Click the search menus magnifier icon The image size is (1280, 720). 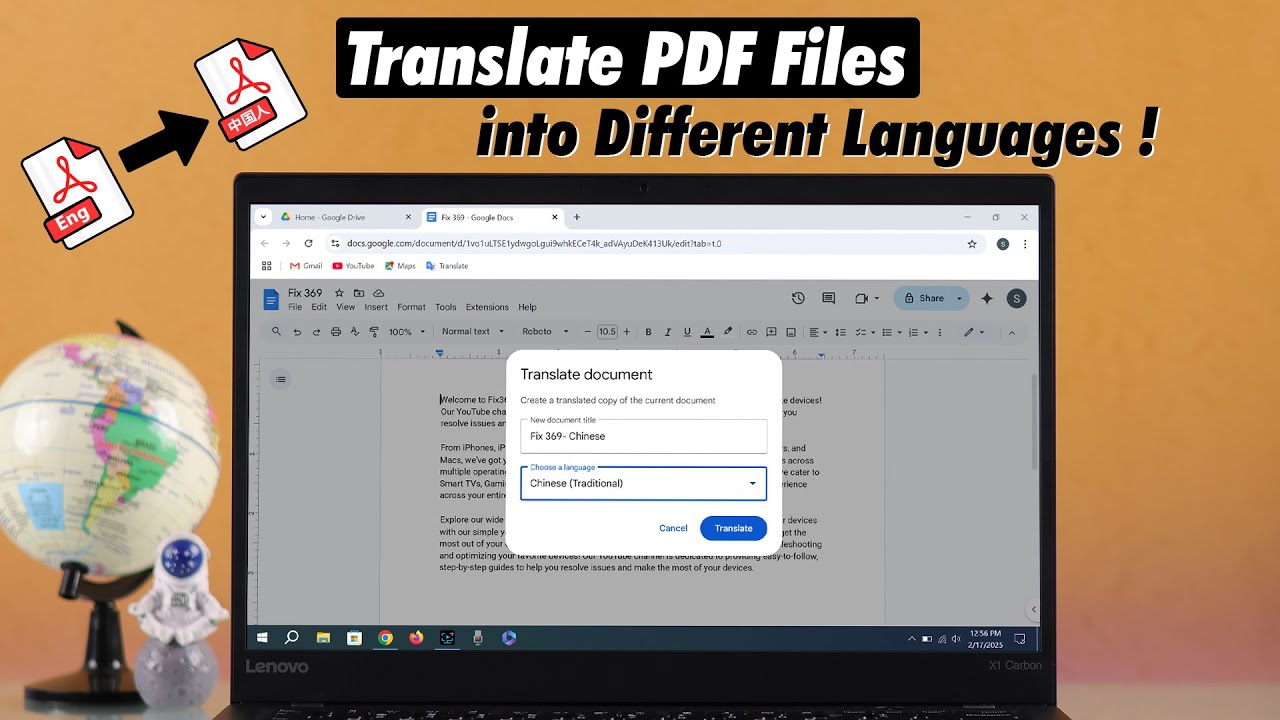(277, 332)
